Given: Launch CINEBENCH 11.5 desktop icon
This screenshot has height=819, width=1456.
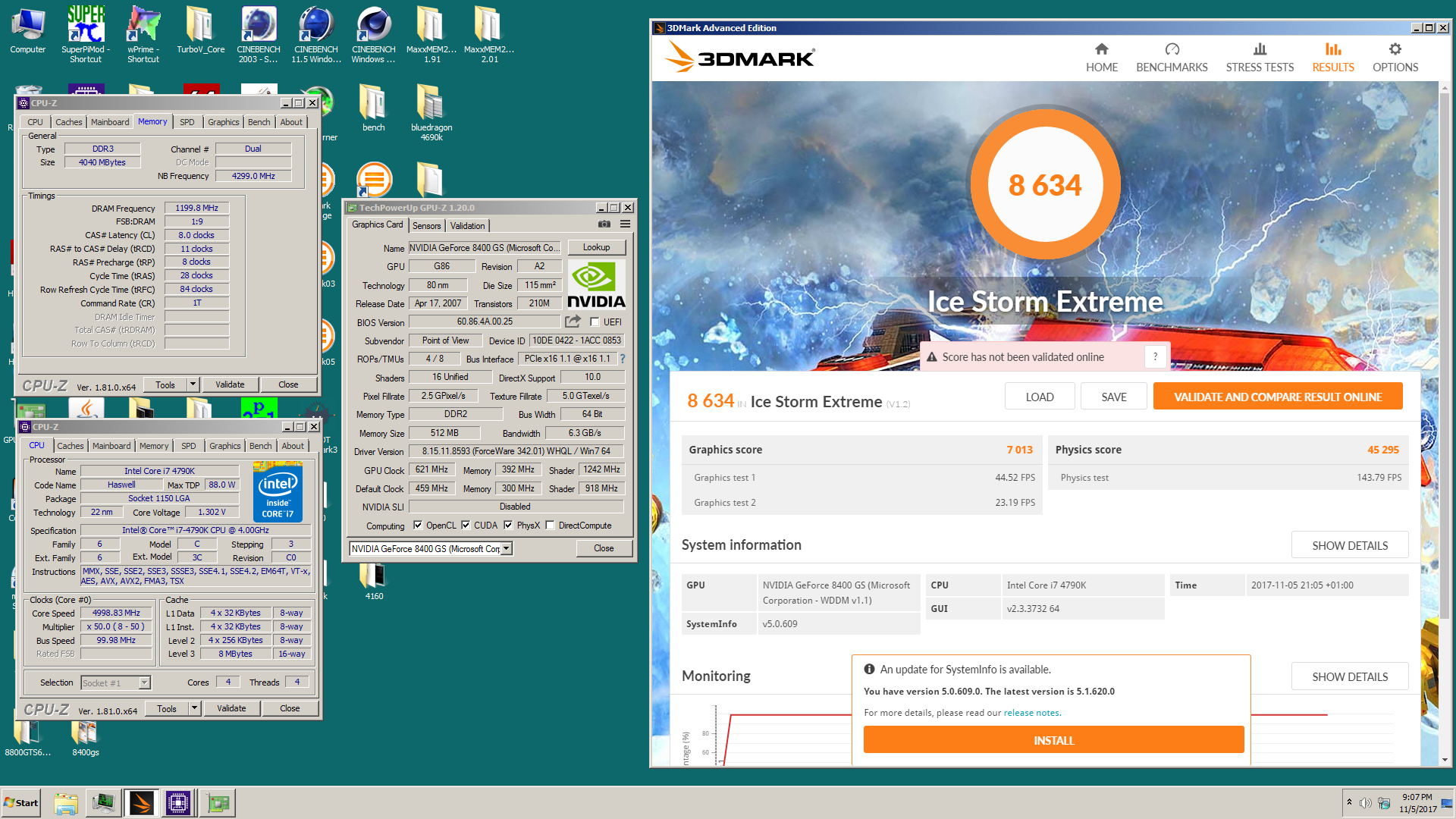Looking at the screenshot, I should coord(316,34).
